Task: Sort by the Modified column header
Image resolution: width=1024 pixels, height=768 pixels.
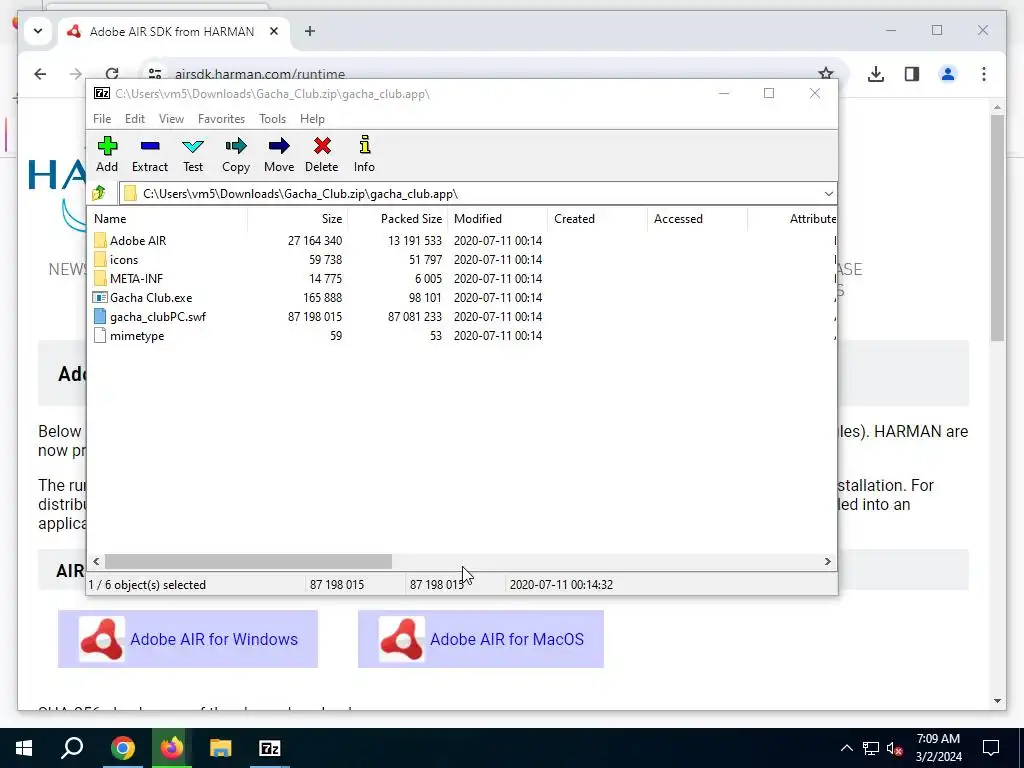Action: pyautogui.click(x=498, y=219)
